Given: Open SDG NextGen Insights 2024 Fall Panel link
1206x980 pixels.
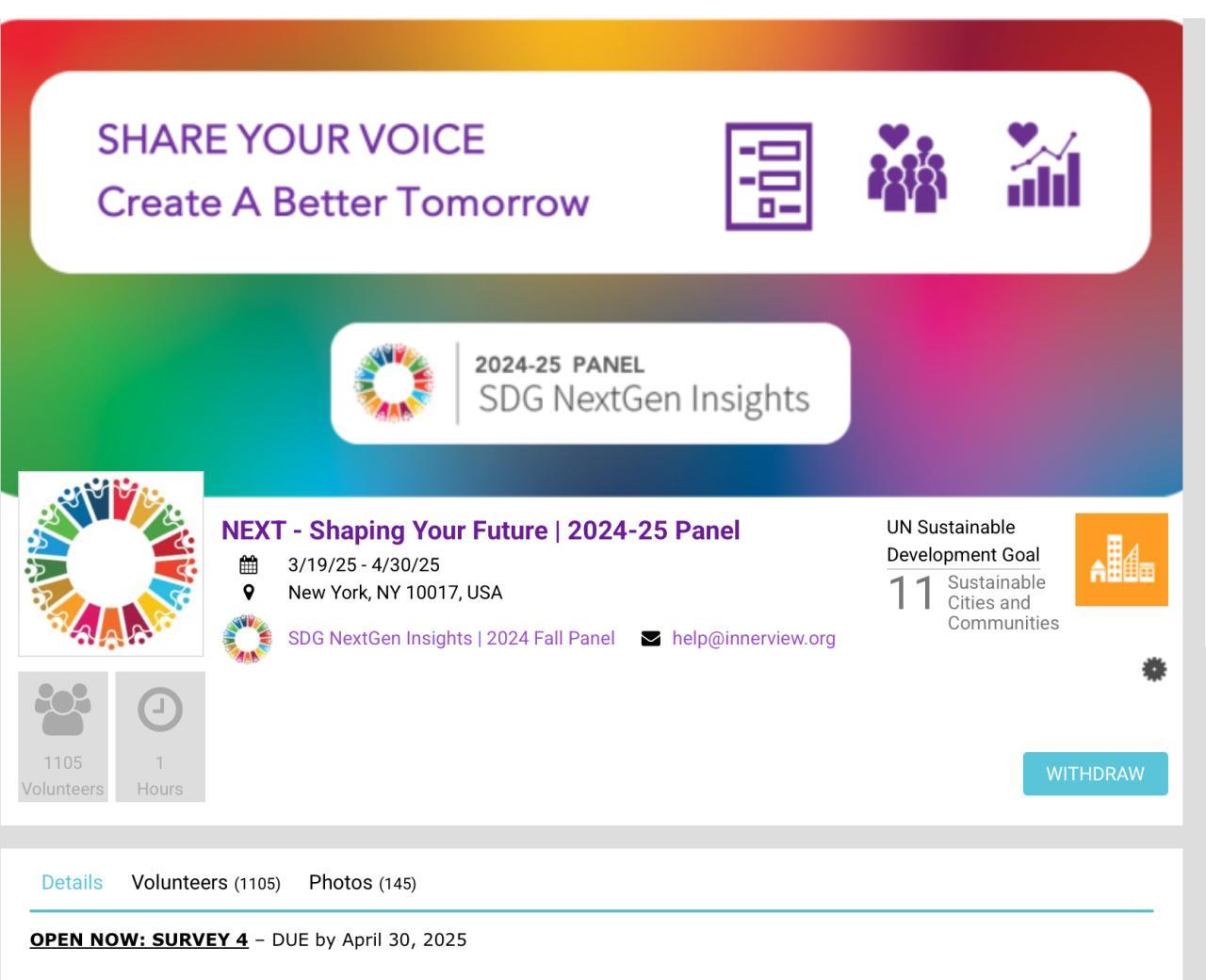Looking at the screenshot, I should pyautogui.click(x=451, y=639).
